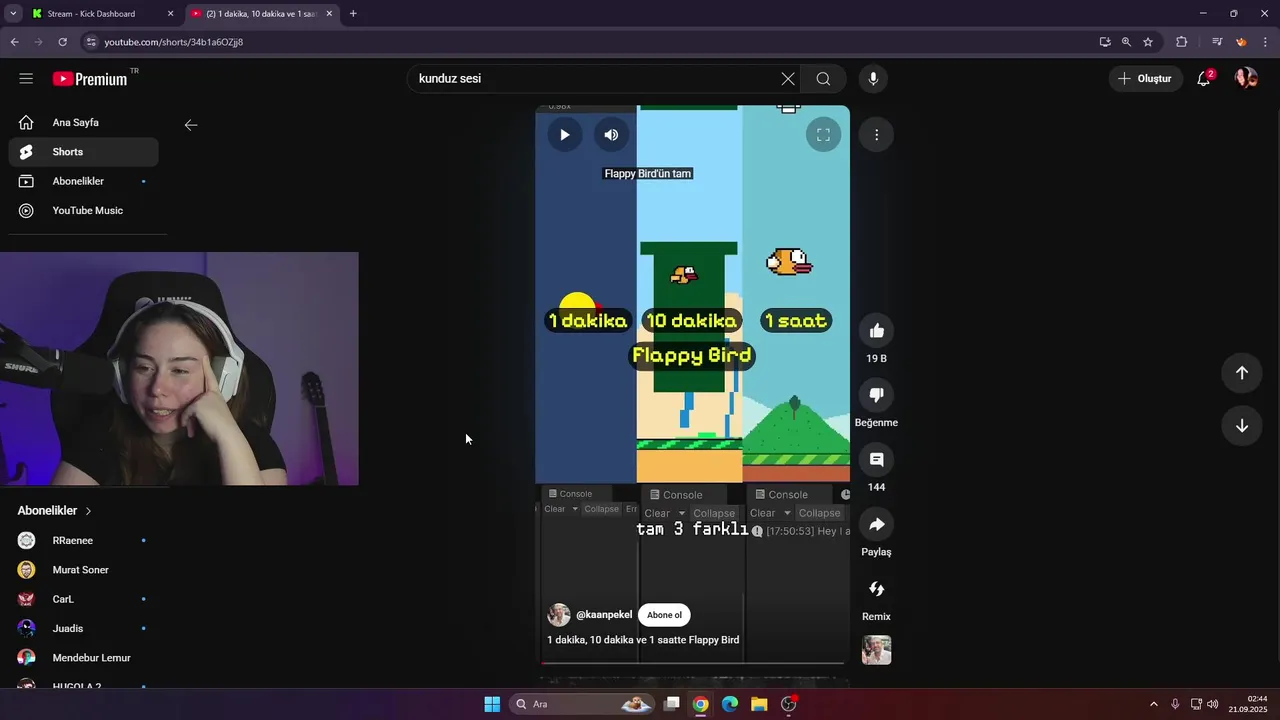Select Shorts in the sidebar

84,152
